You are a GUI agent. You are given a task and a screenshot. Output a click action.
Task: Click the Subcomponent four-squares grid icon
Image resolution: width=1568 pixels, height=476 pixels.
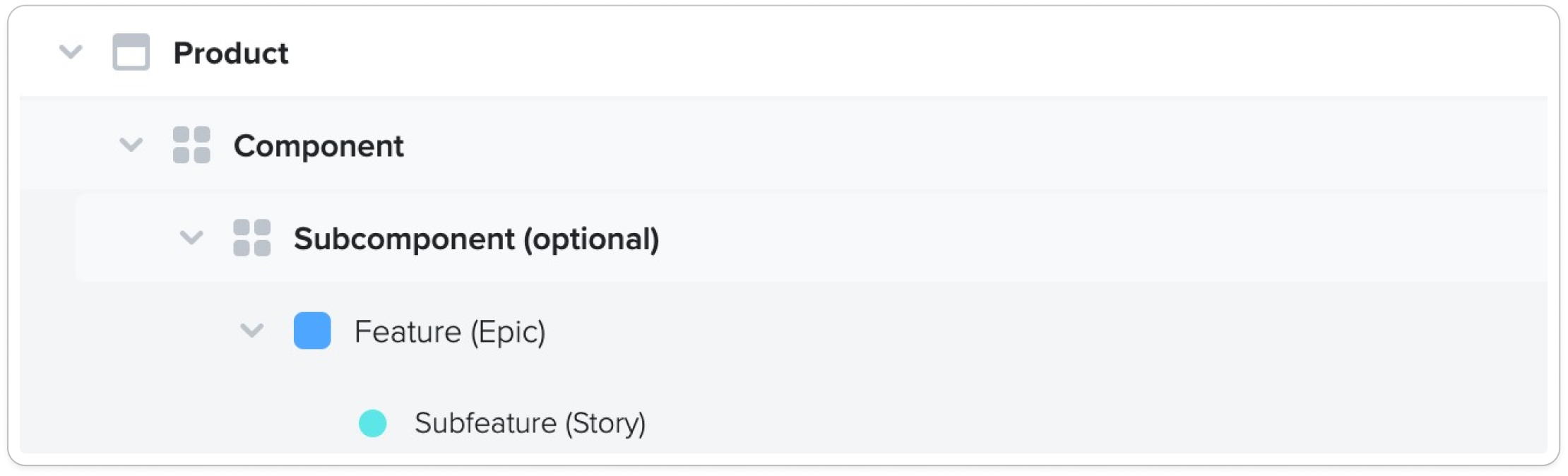(252, 238)
